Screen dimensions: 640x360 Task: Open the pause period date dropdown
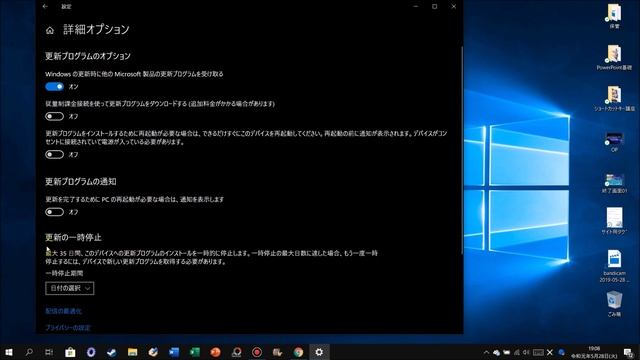click(70, 288)
